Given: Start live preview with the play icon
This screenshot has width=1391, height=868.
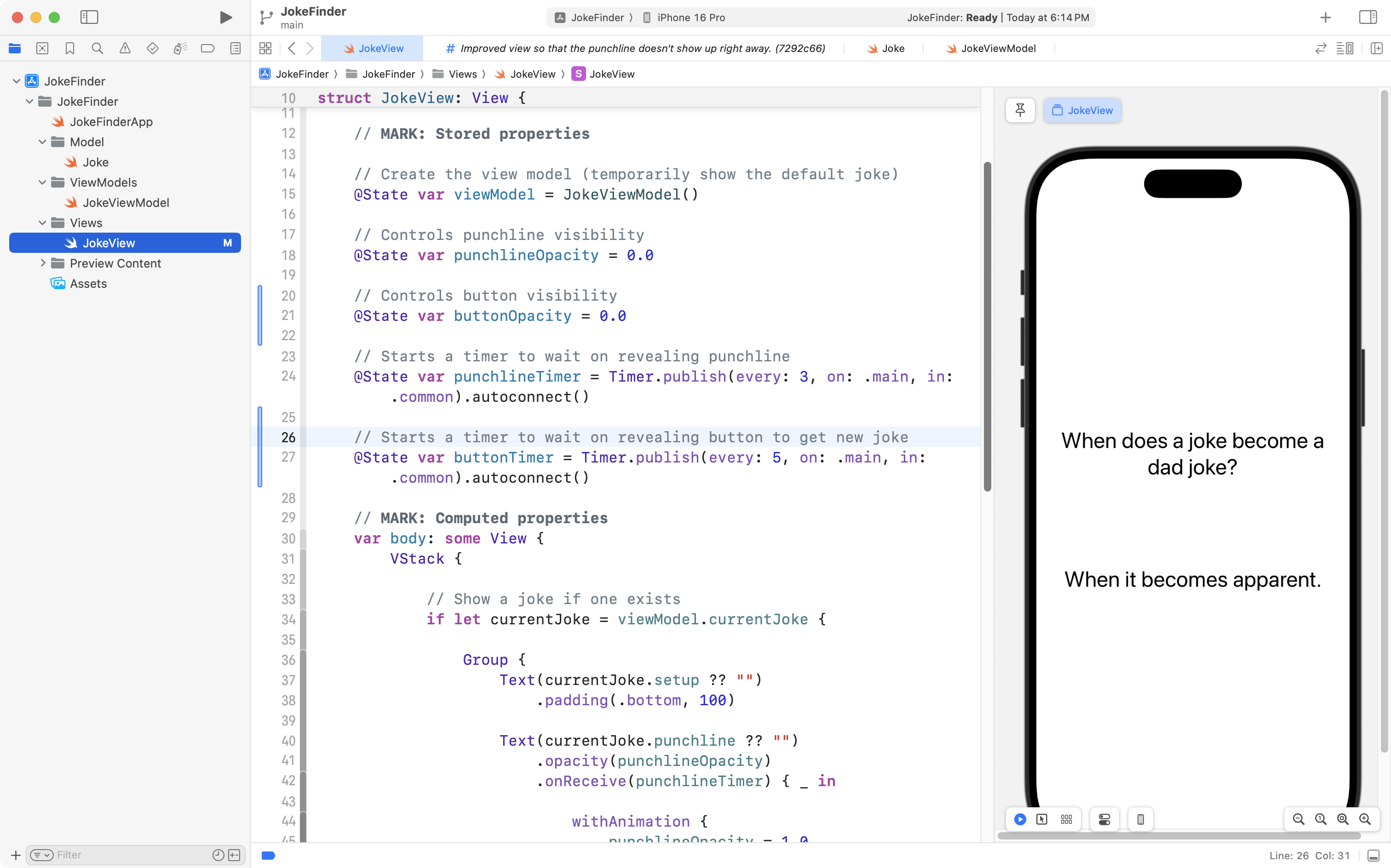Looking at the screenshot, I should click(x=1020, y=819).
